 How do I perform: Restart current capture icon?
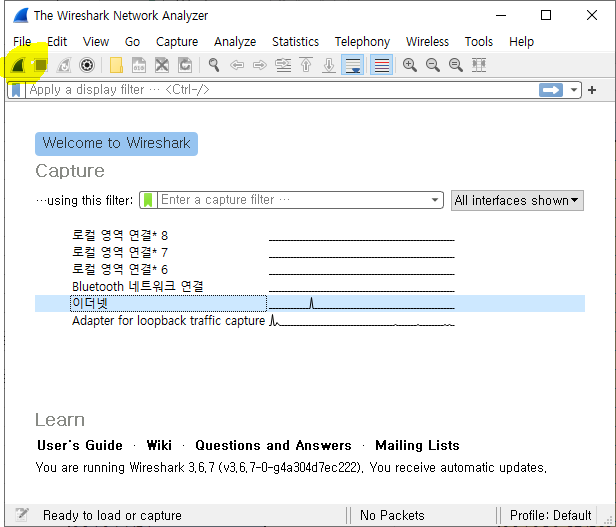(x=64, y=65)
